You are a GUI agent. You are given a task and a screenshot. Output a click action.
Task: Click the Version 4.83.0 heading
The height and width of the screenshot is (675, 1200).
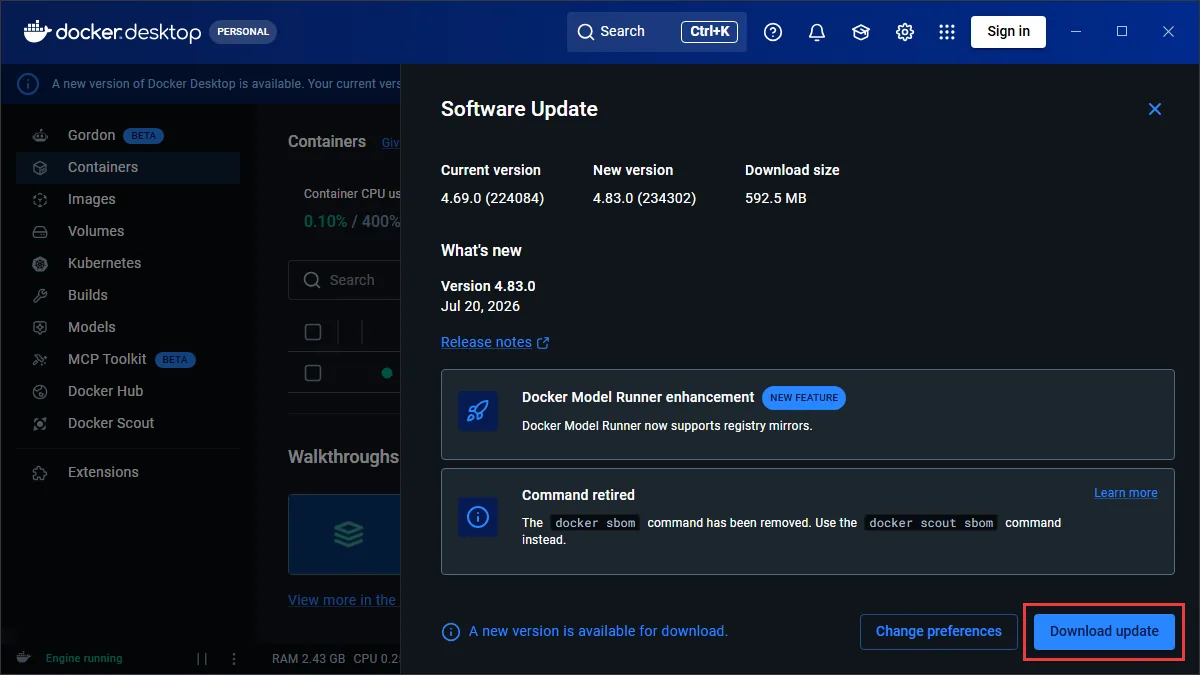[x=488, y=286]
